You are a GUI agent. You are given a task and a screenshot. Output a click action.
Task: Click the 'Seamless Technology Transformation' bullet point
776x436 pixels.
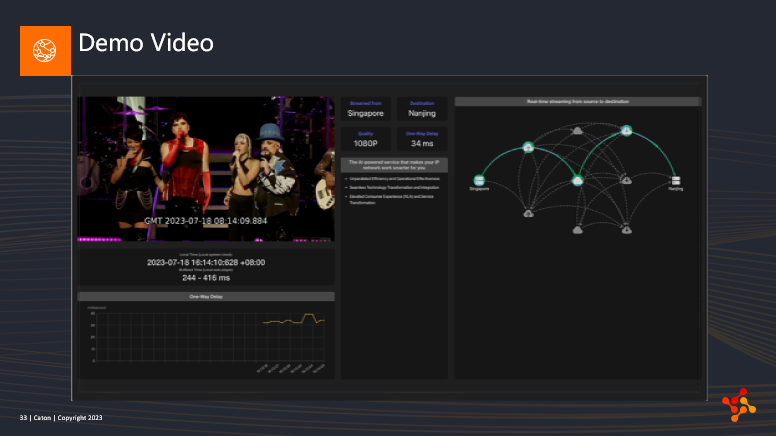point(392,188)
